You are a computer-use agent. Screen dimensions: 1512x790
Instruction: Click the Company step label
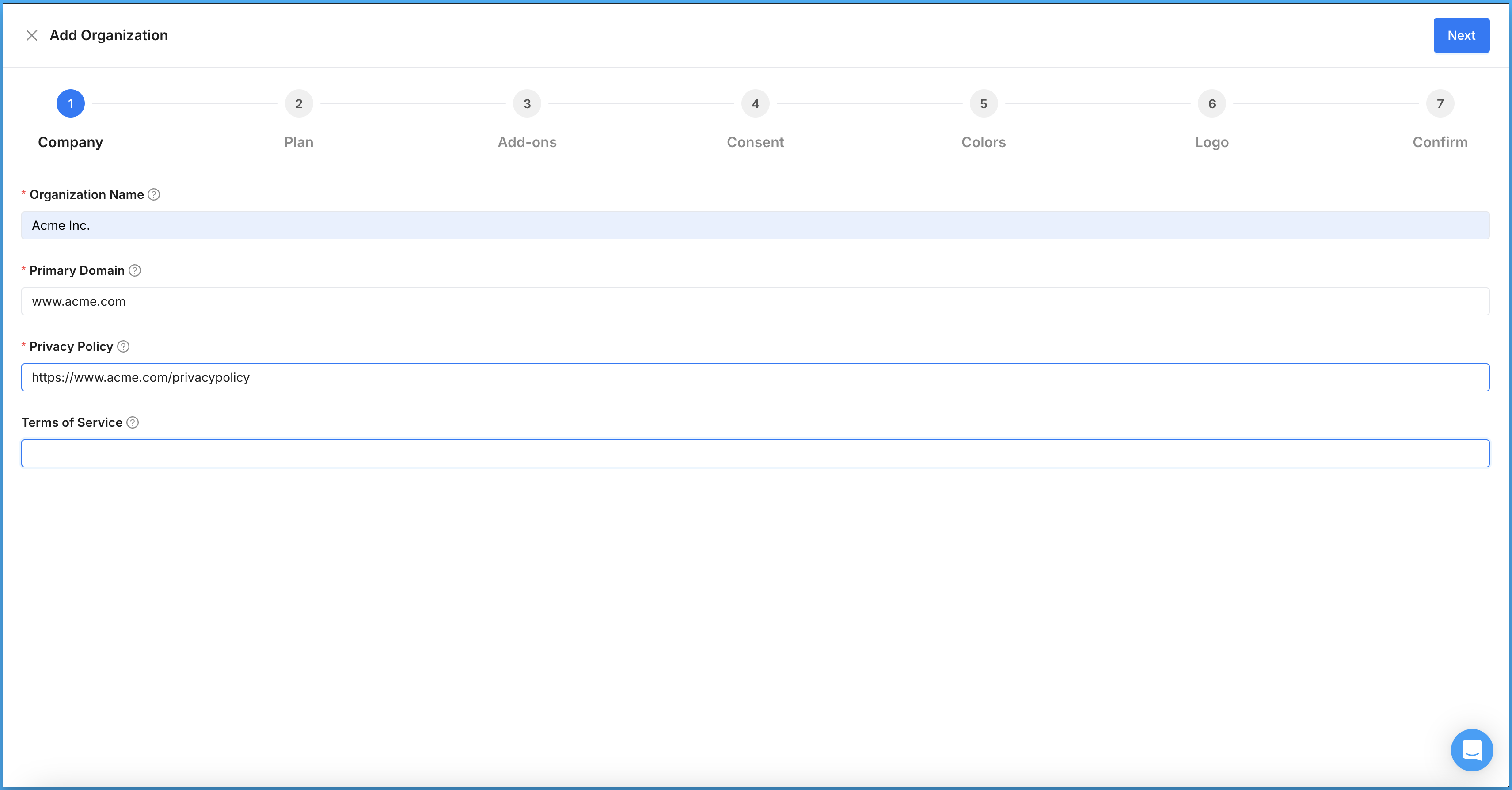(x=70, y=142)
